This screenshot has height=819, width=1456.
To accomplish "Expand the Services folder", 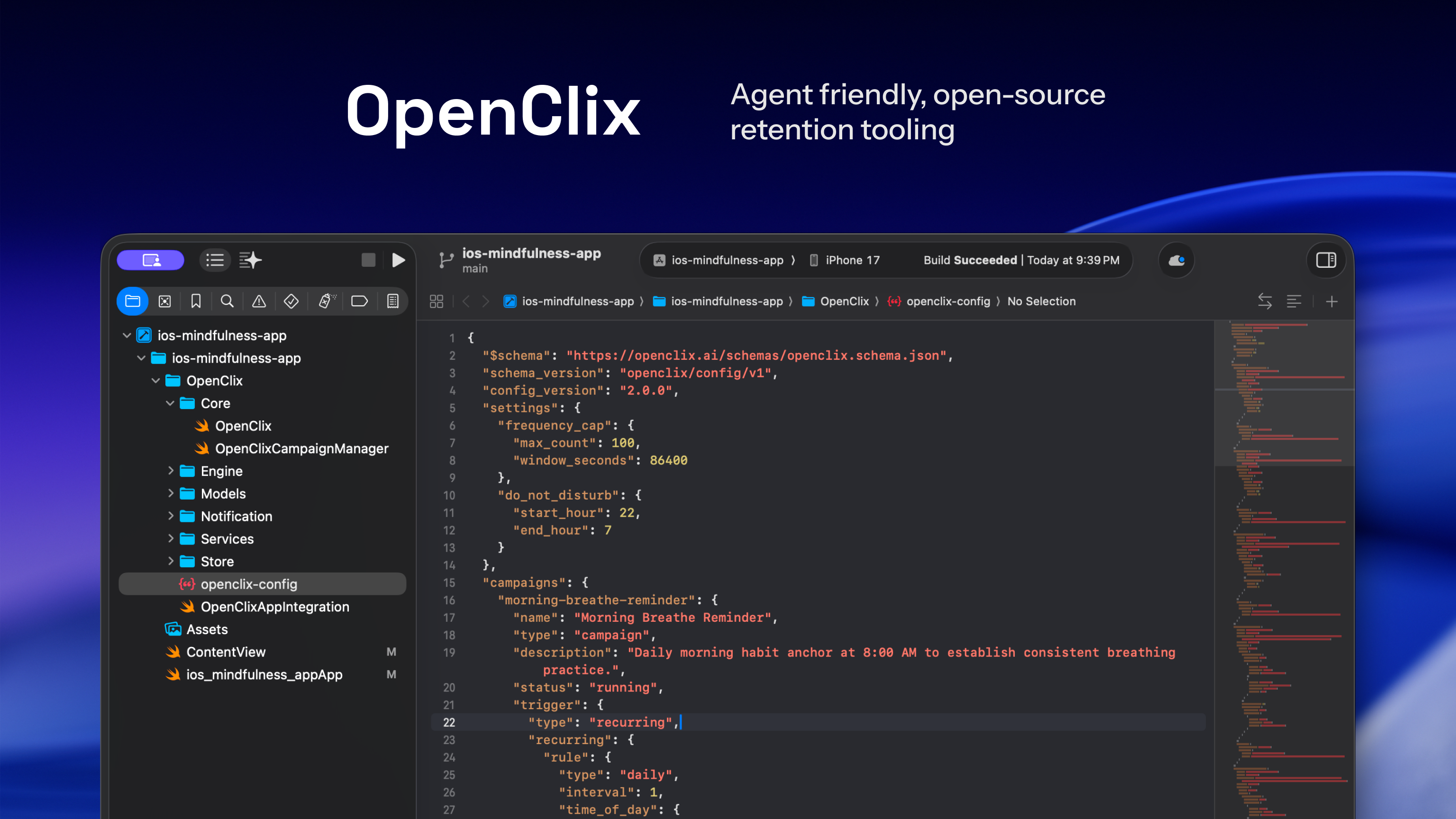I will (x=171, y=538).
